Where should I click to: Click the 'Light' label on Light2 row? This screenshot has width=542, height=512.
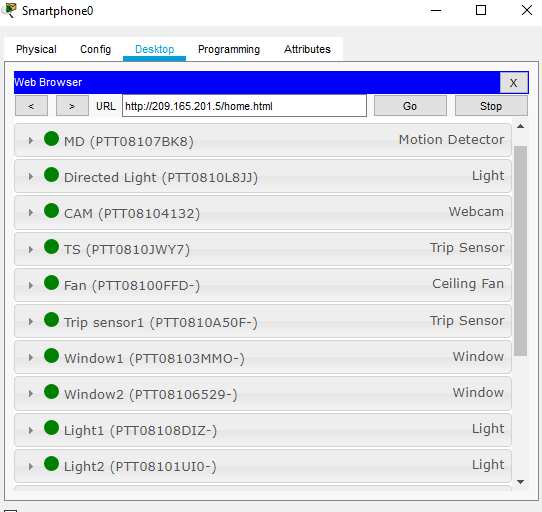488,465
